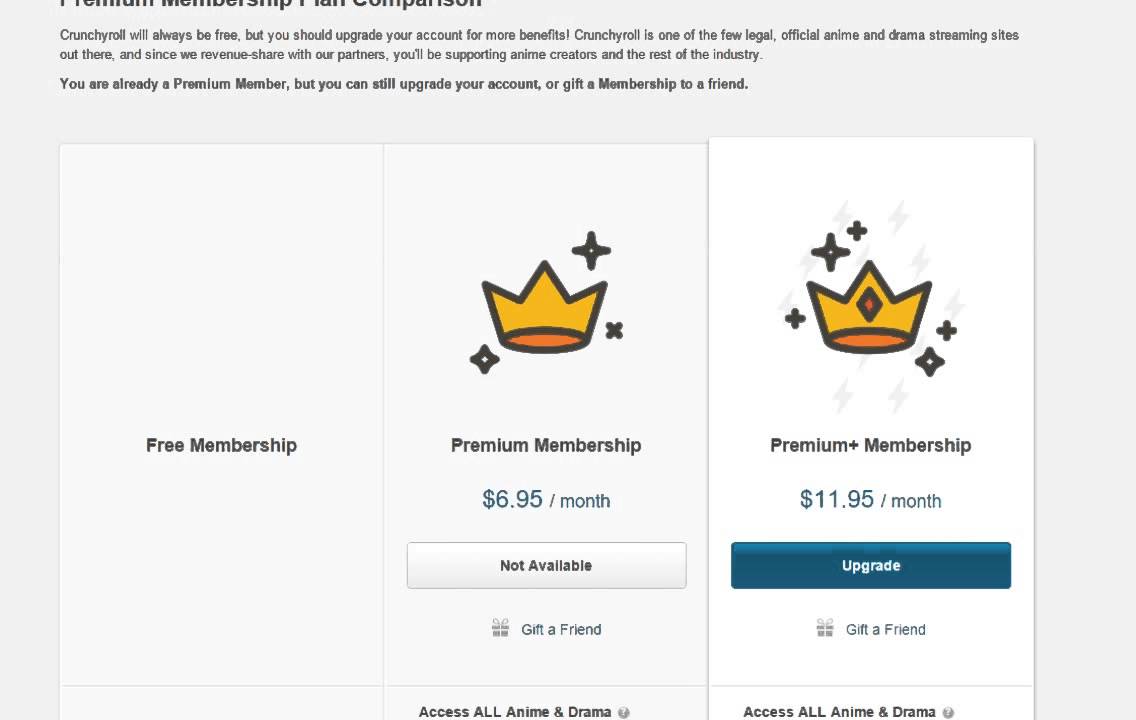Click the Crunchyroll will always be free paragraph
The image size is (1136, 720).
click(x=539, y=45)
